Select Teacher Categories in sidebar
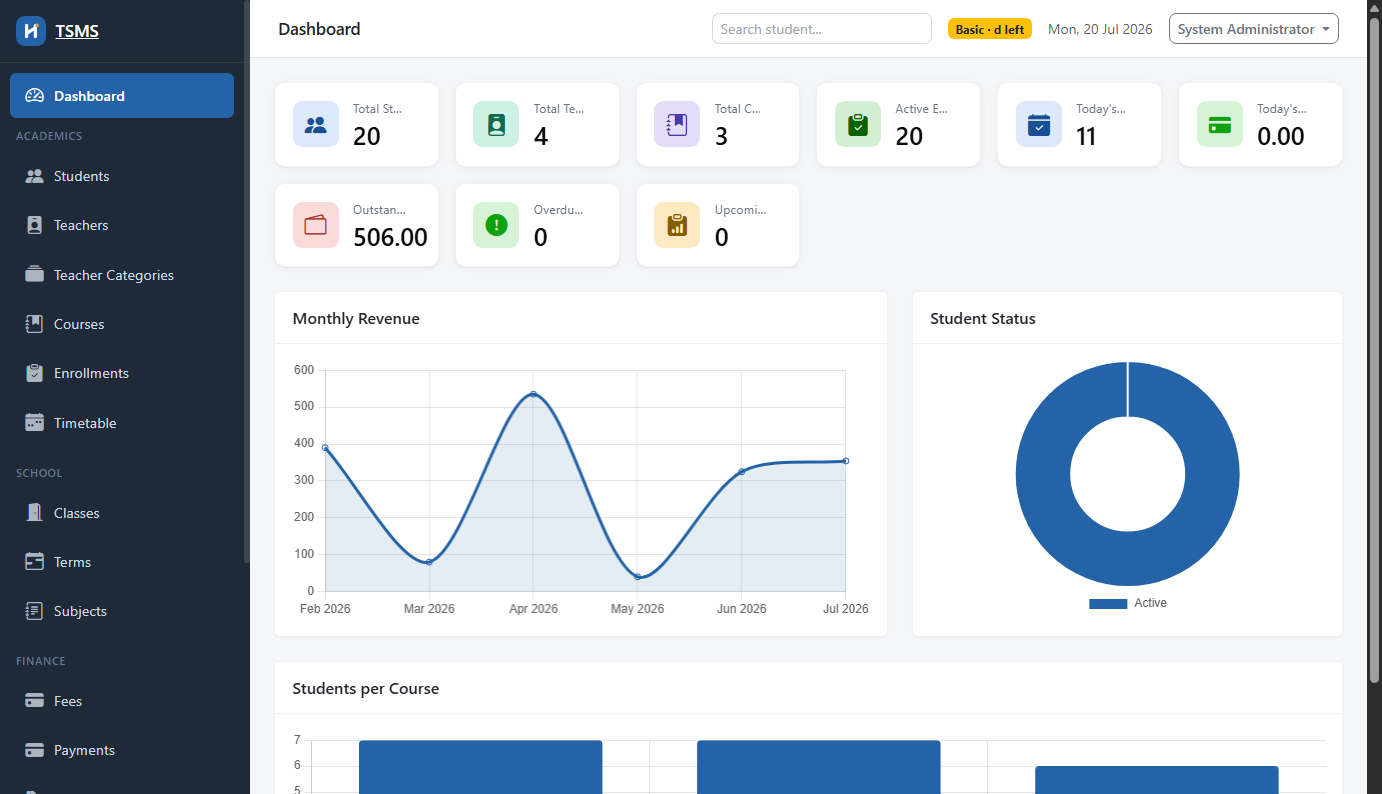The height and width of the screenshot is (794, 1382). pyautogui.click(x=122, y=275)
